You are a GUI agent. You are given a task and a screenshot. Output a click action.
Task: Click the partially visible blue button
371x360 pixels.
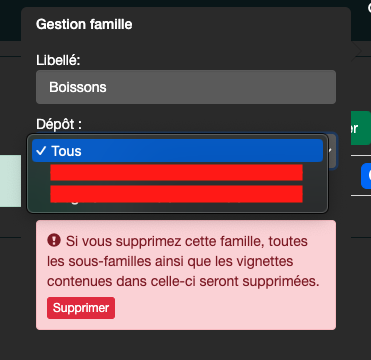(x=366, y=176)
